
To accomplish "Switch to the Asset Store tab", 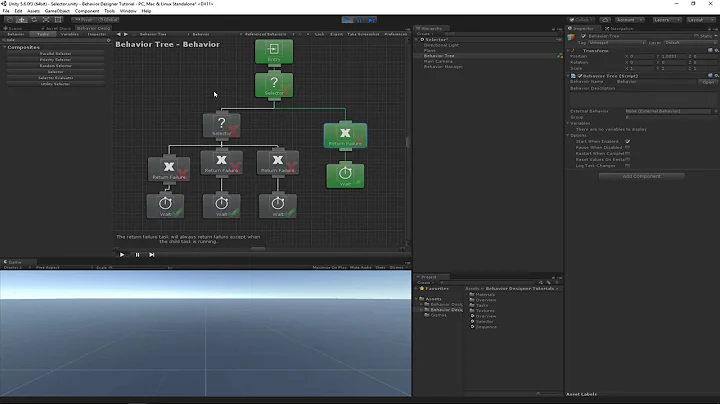I will pyautogui.click(x=56, y=28).
